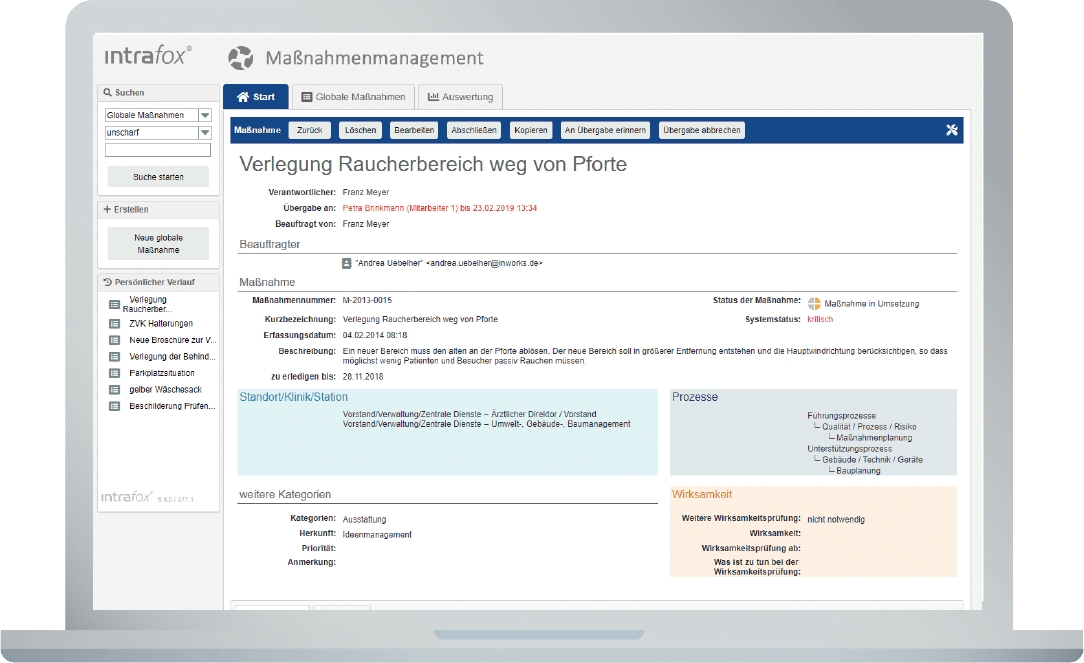
Task: Click the Suchen panel header
Action: [158, 93]
